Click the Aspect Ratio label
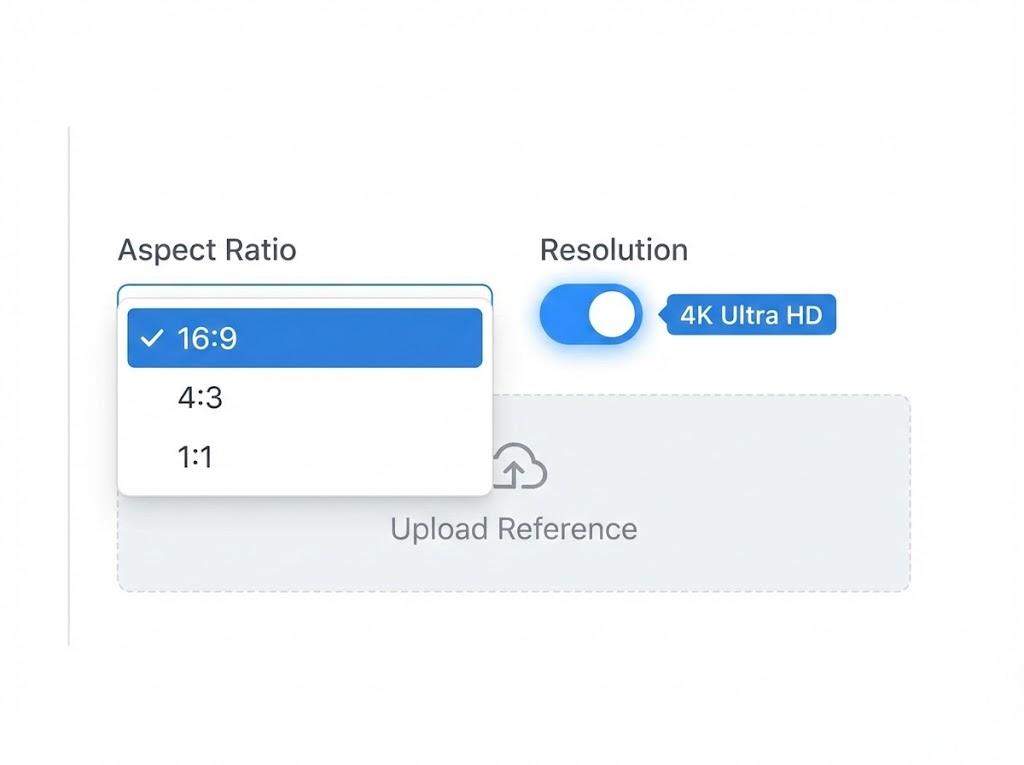This screenshot has width=1024, height=765. point(207,250)
